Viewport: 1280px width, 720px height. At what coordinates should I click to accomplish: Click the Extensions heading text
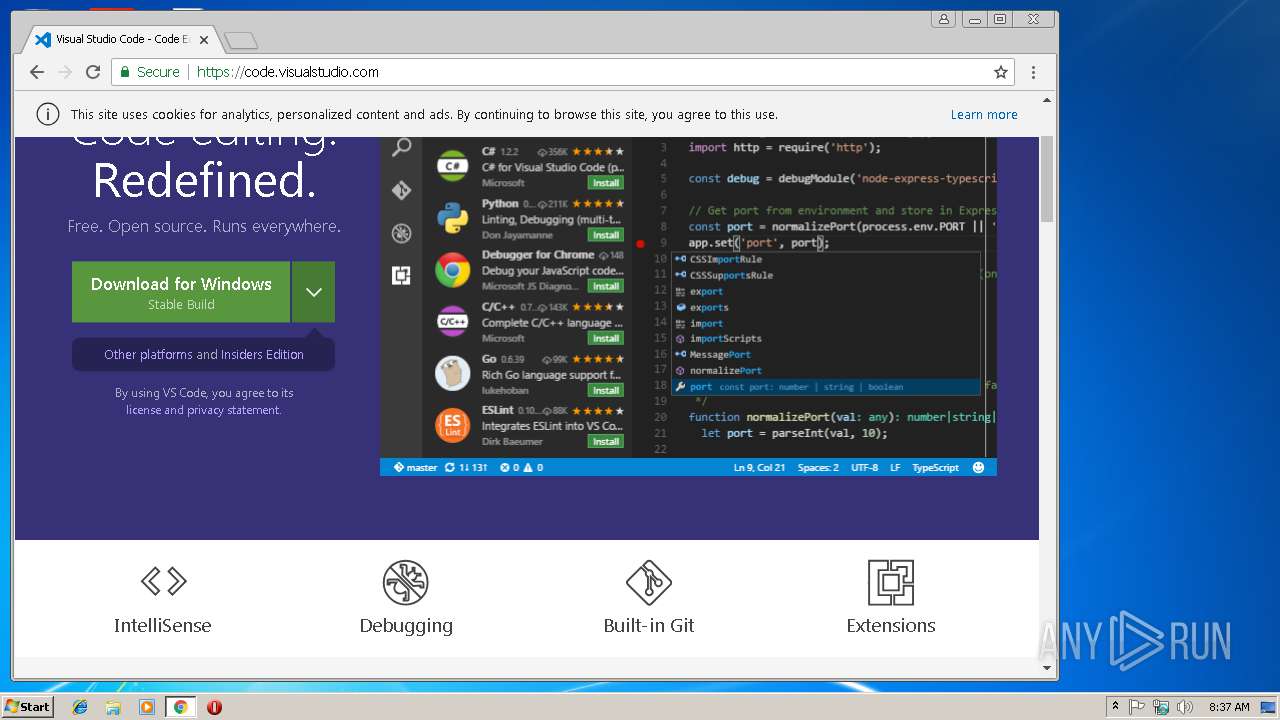point(891,626)
